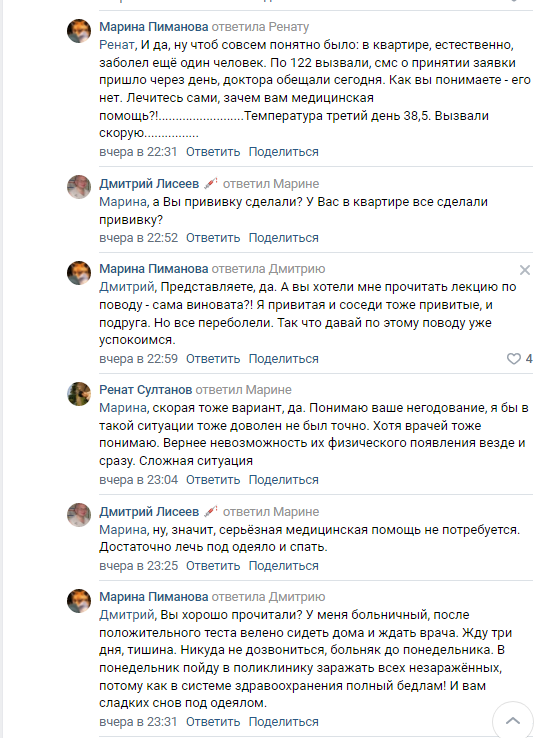Reply to Marina's comment from 22:31

pyautogui.click(x=213, y=152)
